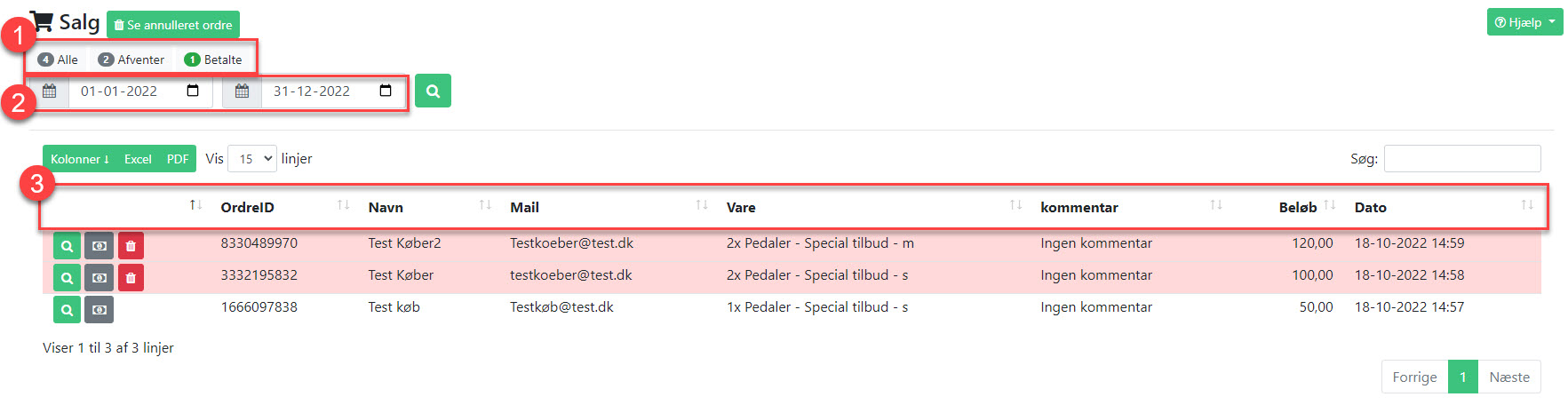
Task: Expand the Hjælp dropdown menu
Action: tap(1524, 22)
